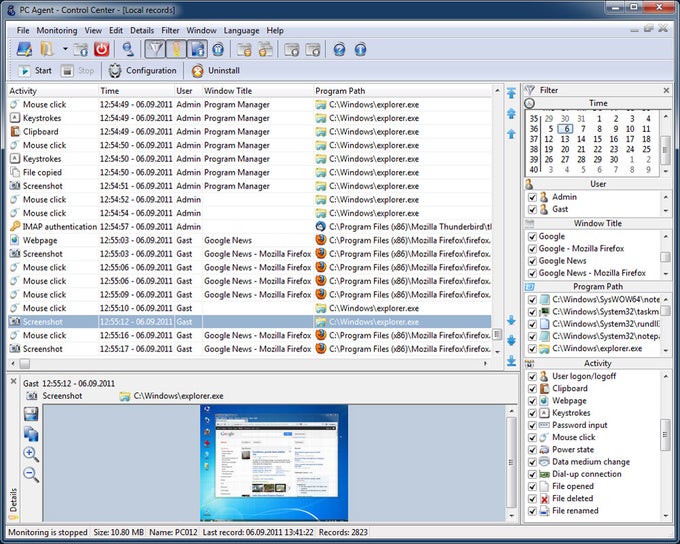Click the vertical Details tab label
This screenshot has height=544, width=680.
tap(13, 501)
